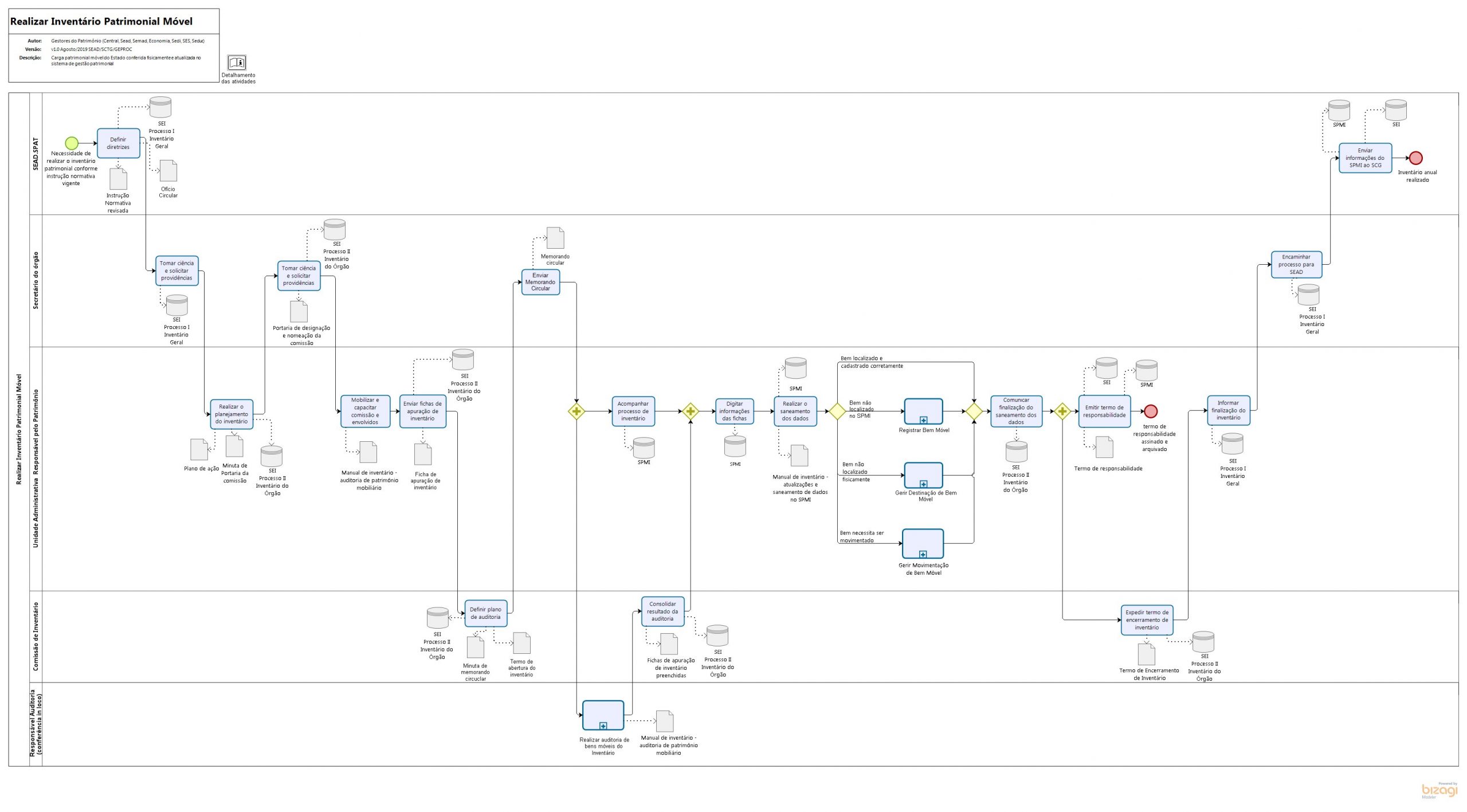1467x812 pixels.
Task: Click the termo de responsabilidade end event
Action: [x=1151, y=411]
